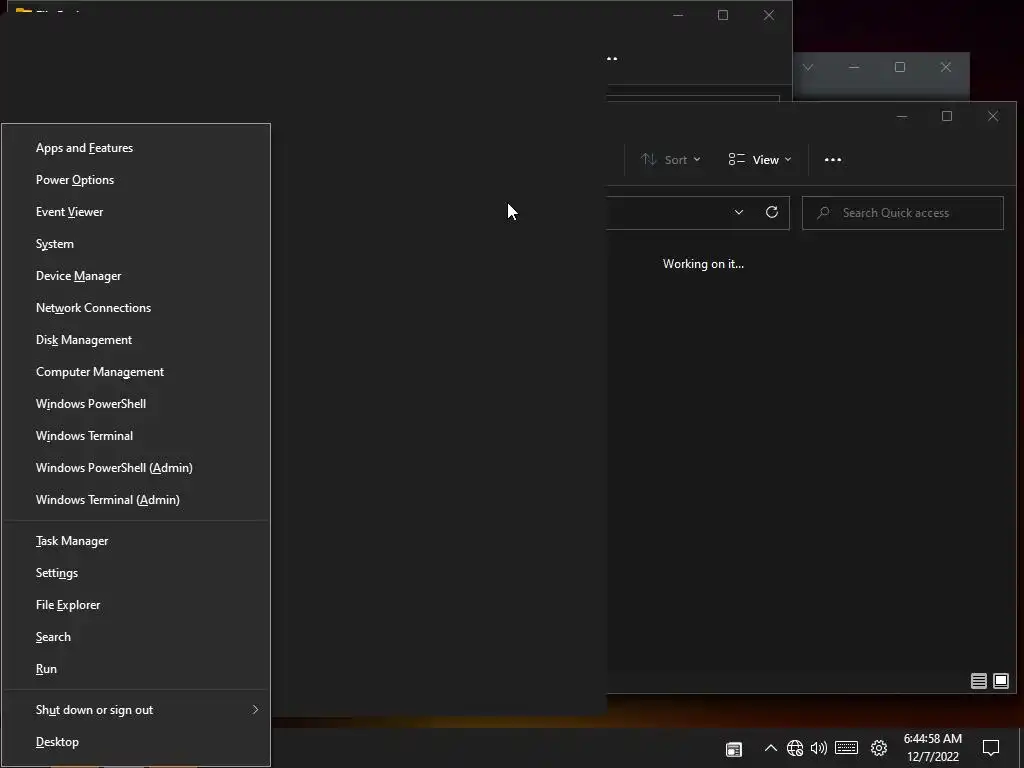Click See more ellipsis in File Explorer toolbar
This screenshot has width=1024, height=768.
[x=833, y=160]
